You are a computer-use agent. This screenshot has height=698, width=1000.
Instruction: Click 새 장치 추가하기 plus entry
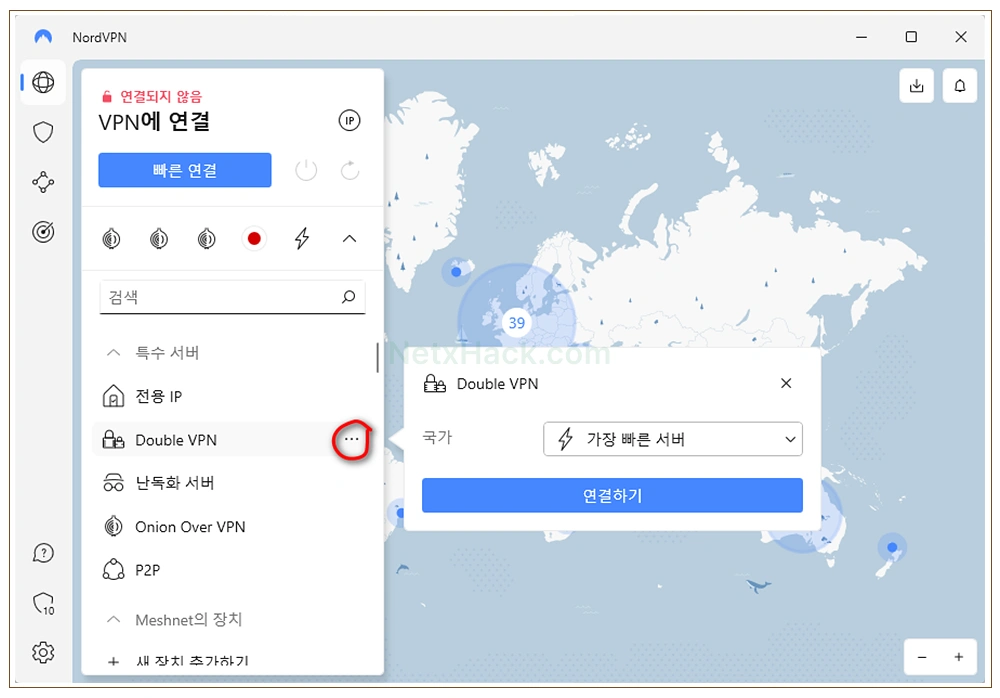tap(179, 661)
